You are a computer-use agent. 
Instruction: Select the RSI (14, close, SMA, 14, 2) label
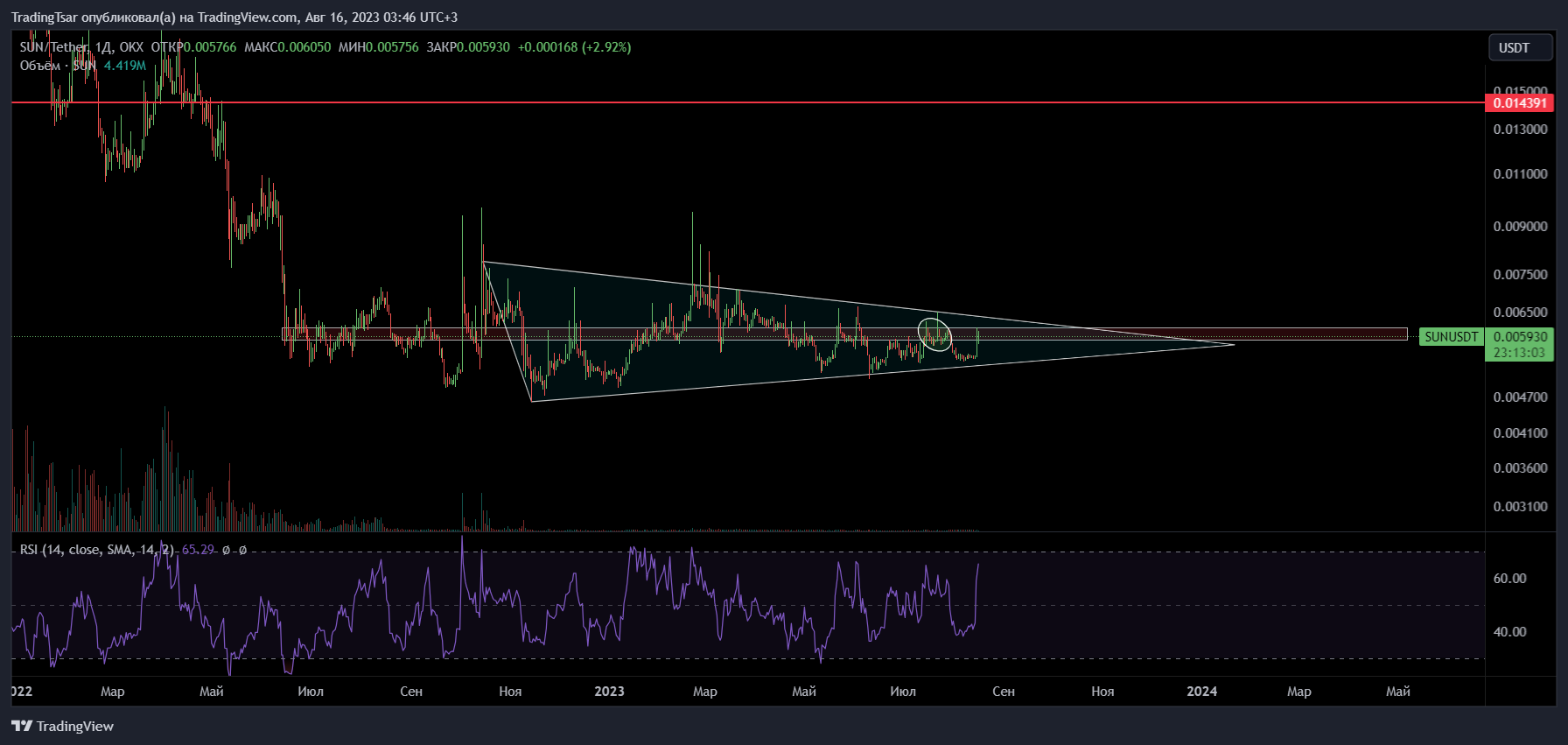96,550
